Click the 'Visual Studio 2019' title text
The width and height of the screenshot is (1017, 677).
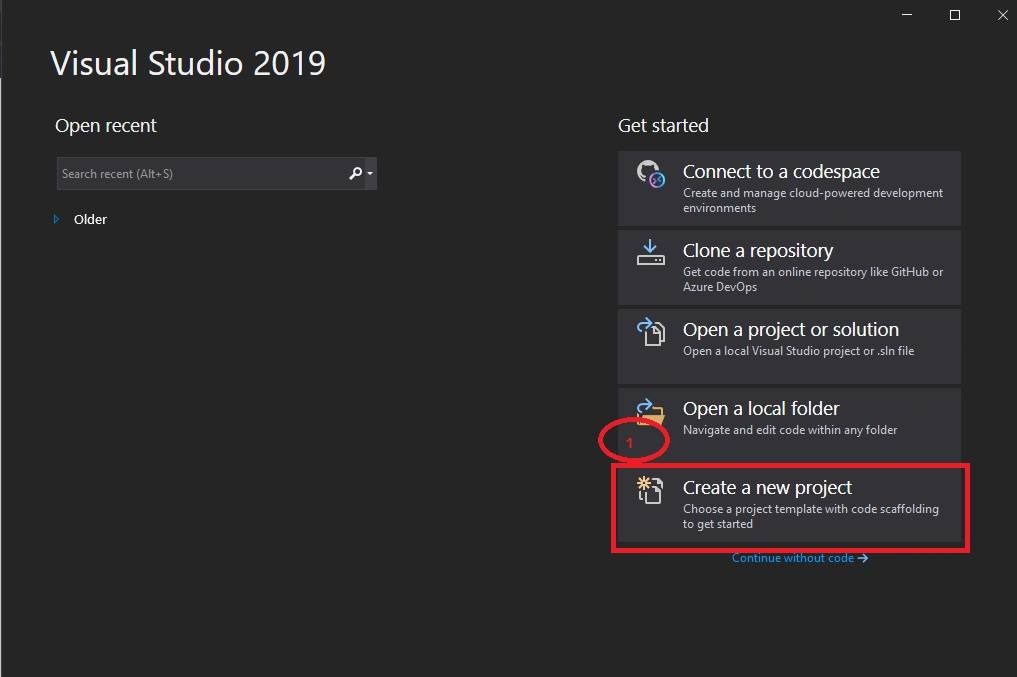point(188,64)
